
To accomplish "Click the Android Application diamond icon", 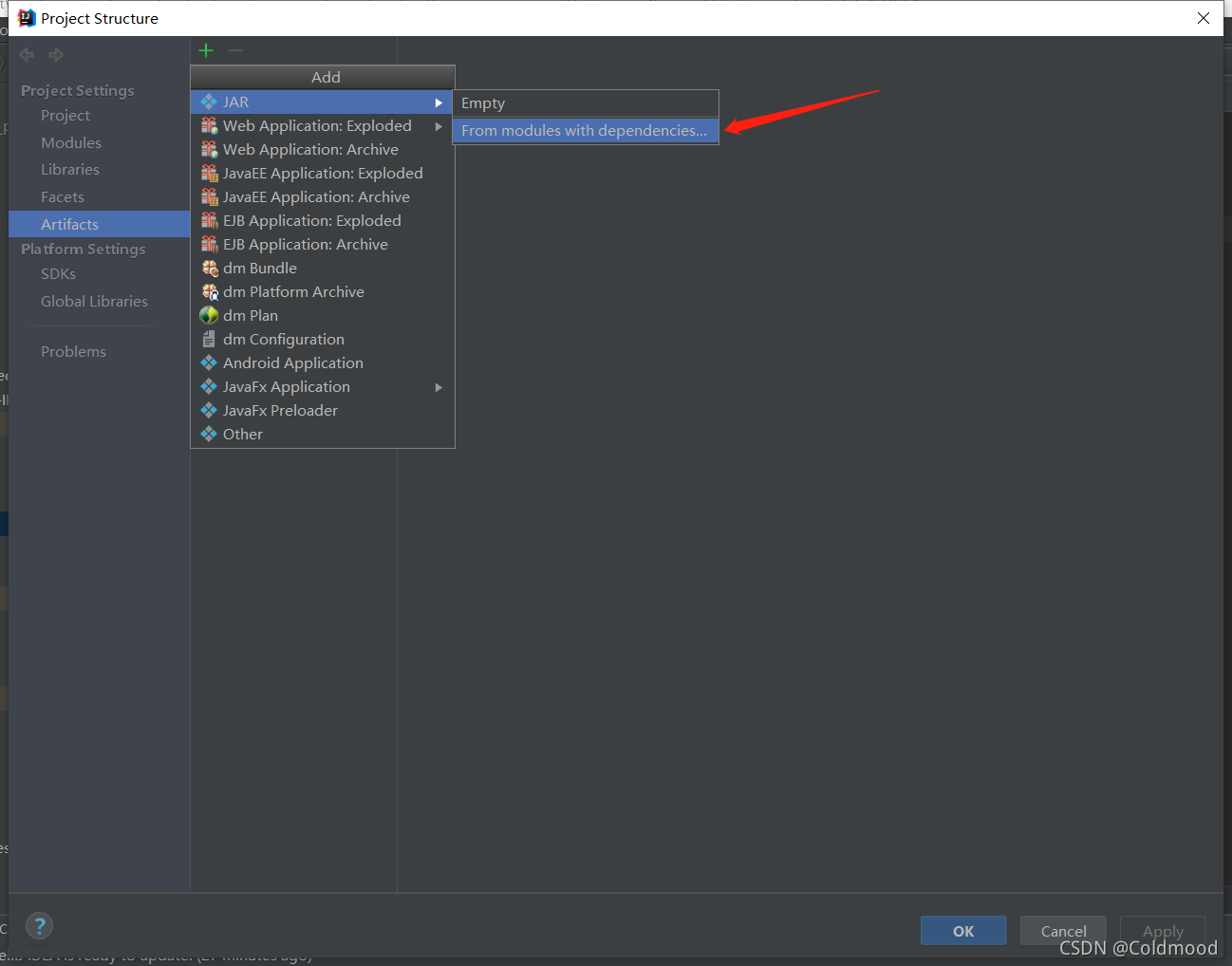I will tap(209, 362).
